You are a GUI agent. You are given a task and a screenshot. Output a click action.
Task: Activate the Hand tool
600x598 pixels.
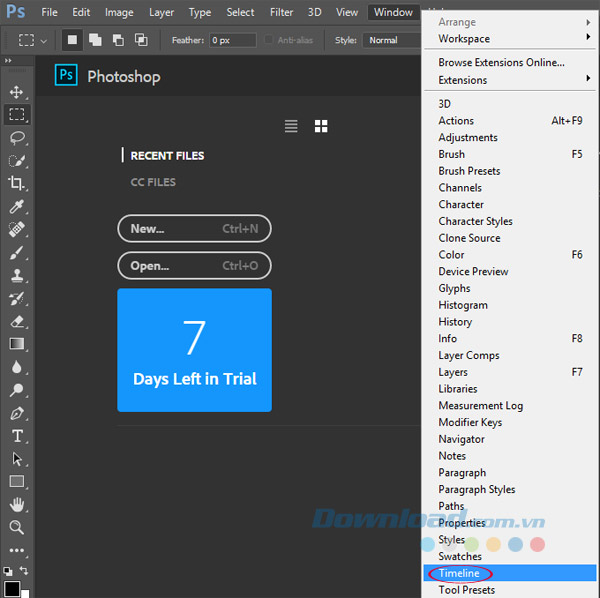click(x=17, y=504)
